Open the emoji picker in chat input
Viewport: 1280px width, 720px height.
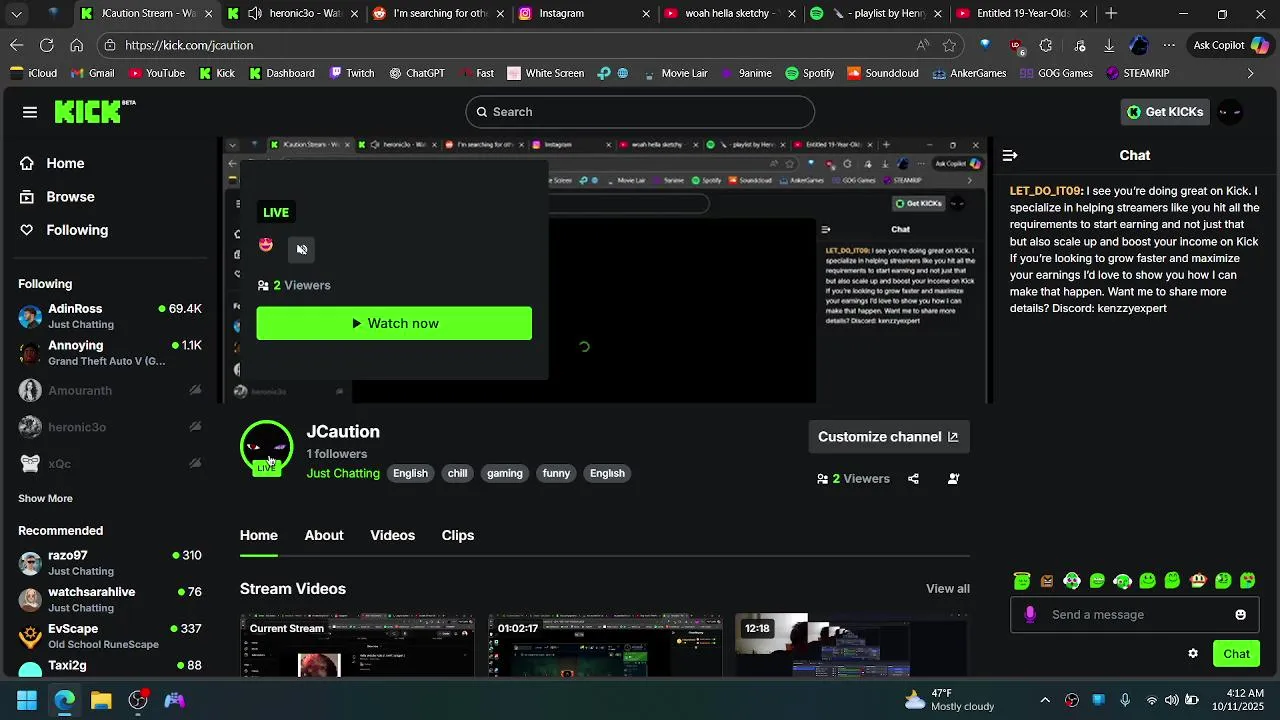(1241, 615)
